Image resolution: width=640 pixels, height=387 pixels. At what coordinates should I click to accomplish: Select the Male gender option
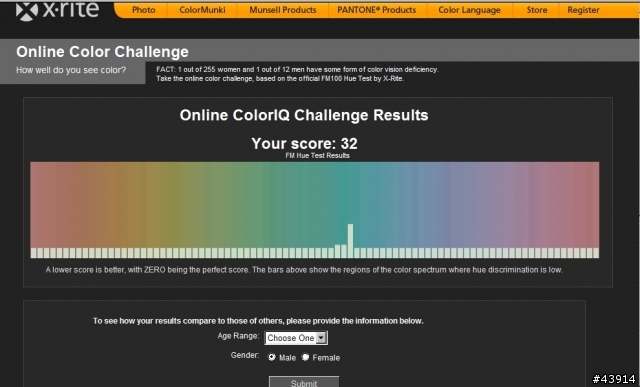[x=271, y=357]
